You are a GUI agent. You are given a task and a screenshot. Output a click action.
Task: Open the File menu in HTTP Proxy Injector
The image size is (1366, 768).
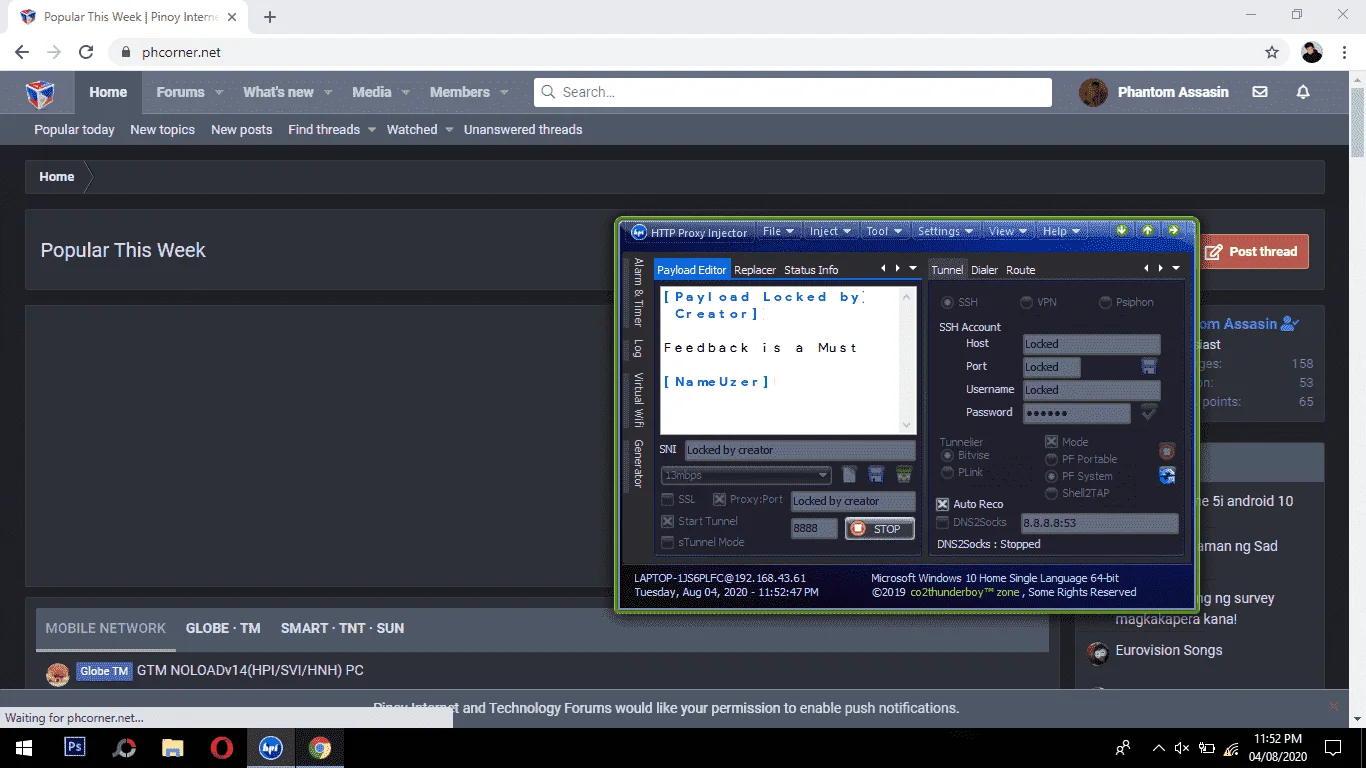click(778, 231)
